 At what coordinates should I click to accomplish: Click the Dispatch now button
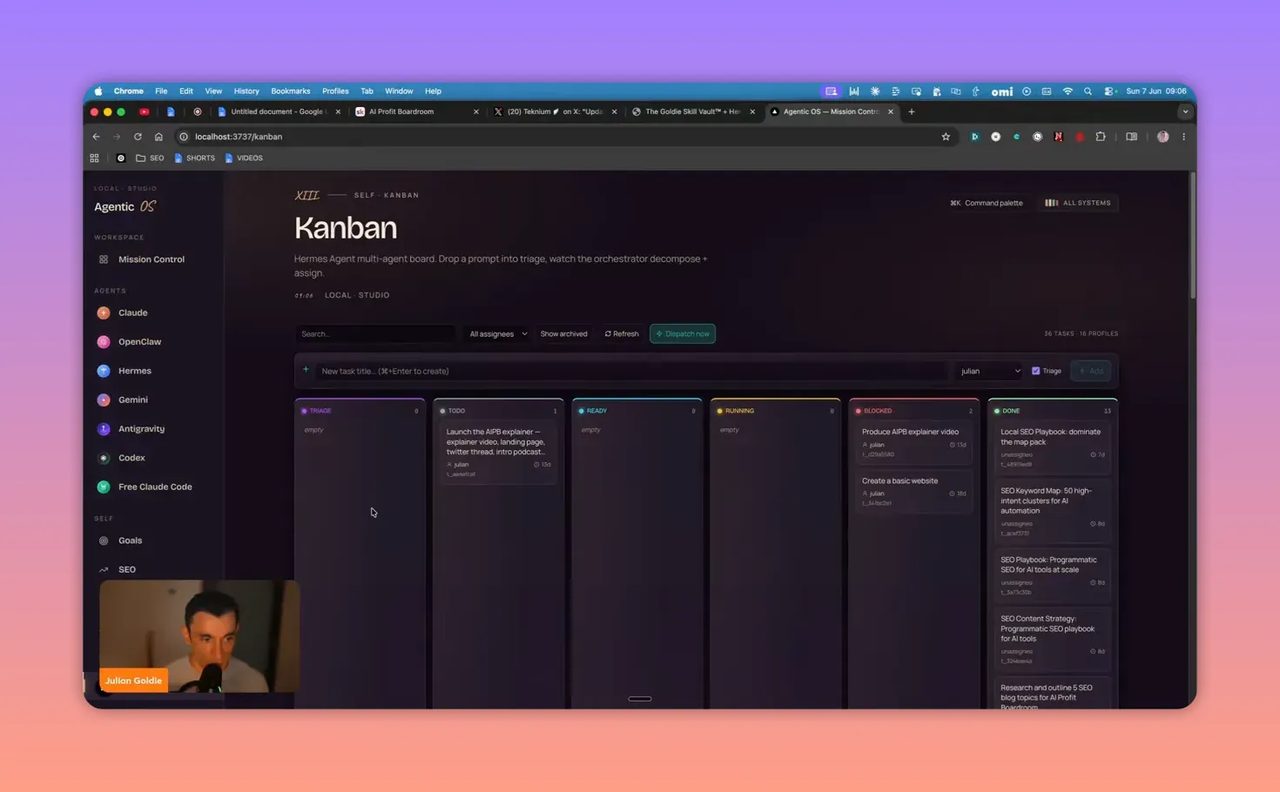(682, 334)
